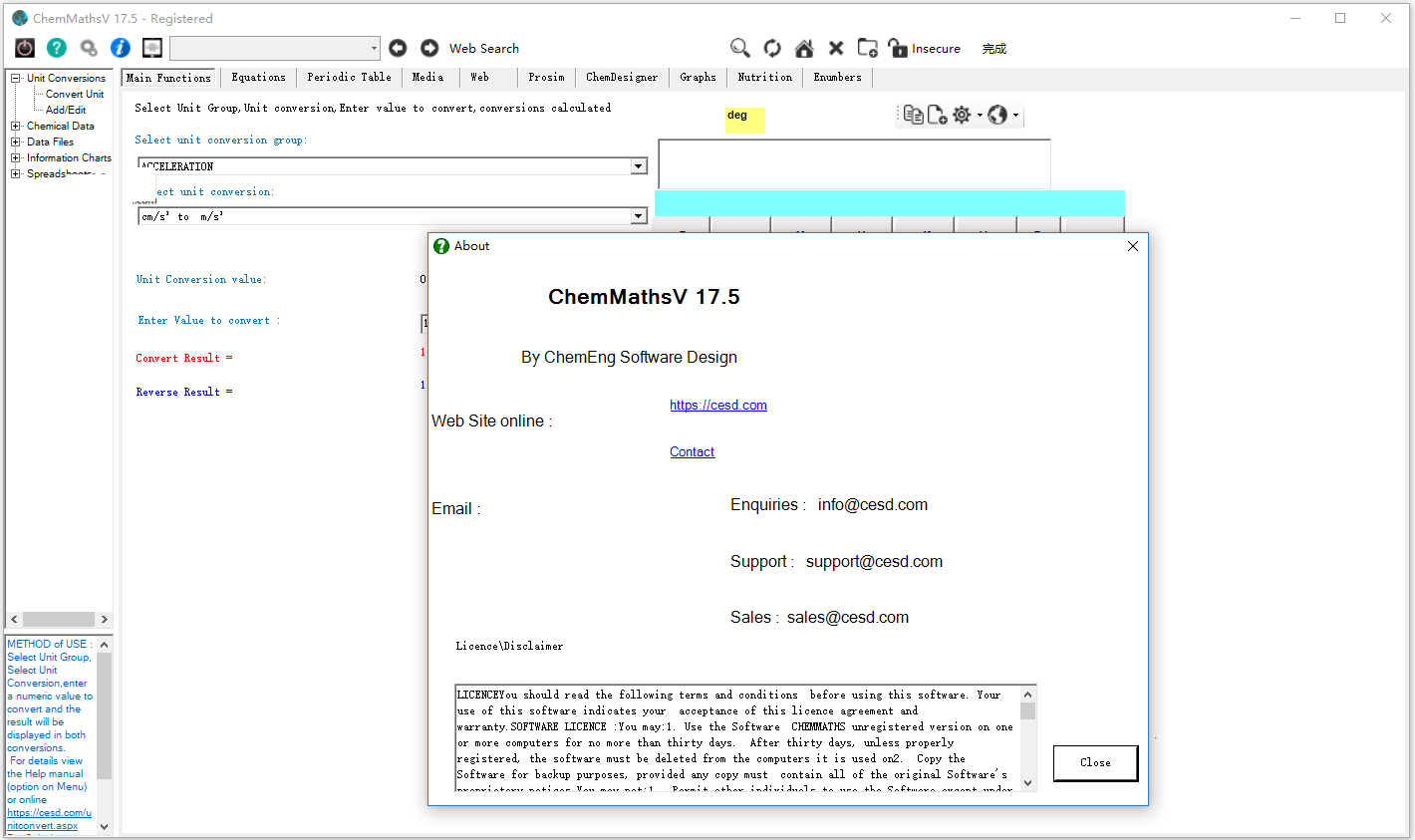Click the blue info icon
Image resolution: width=1415 pixels, height=840 pixels.
(x=120, y=47)
